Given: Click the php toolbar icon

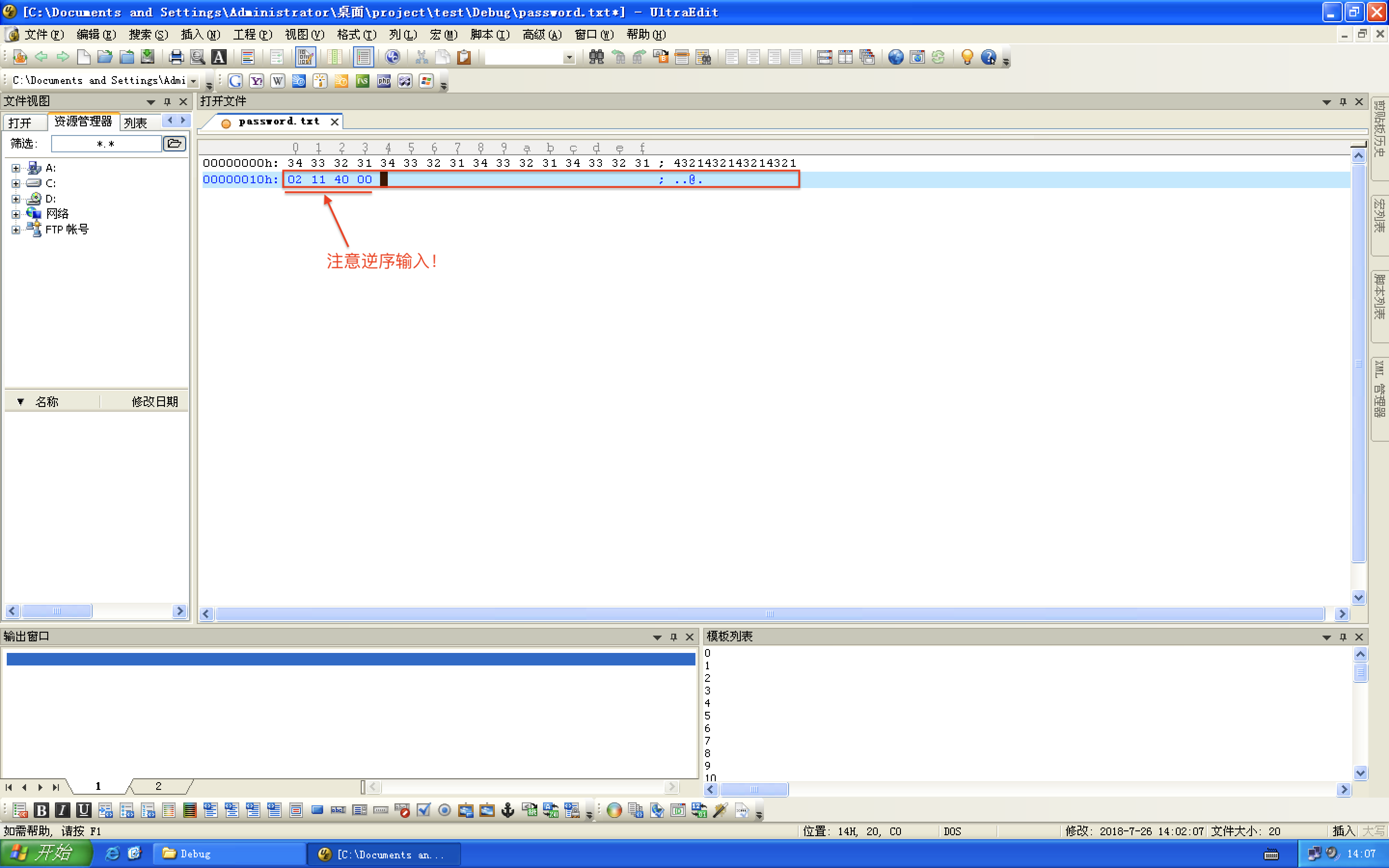Looking at the screenshot, I should click(384, 81).
